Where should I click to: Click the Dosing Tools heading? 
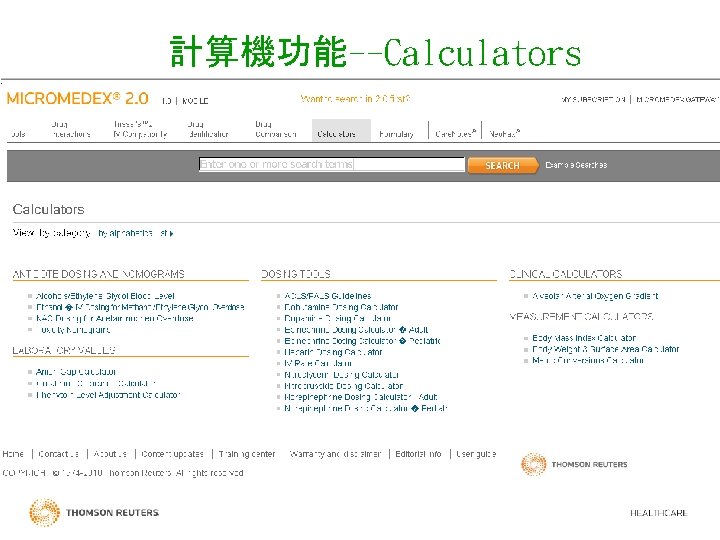[296, 274]
